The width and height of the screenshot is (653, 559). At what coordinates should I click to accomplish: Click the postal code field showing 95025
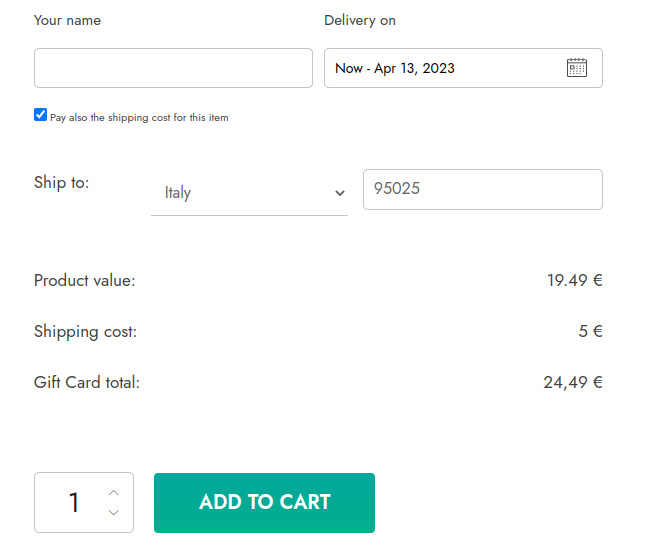click(x=483, y=189)
